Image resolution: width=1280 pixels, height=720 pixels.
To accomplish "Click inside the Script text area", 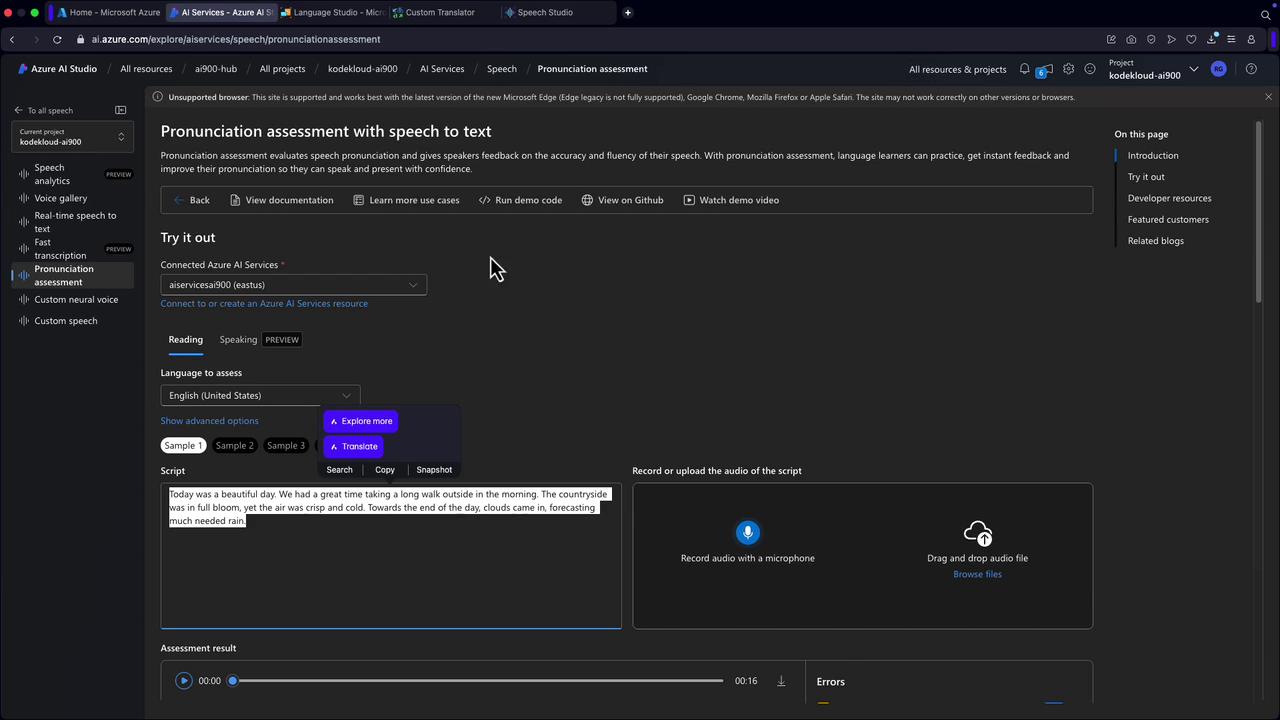I will 391,556.
